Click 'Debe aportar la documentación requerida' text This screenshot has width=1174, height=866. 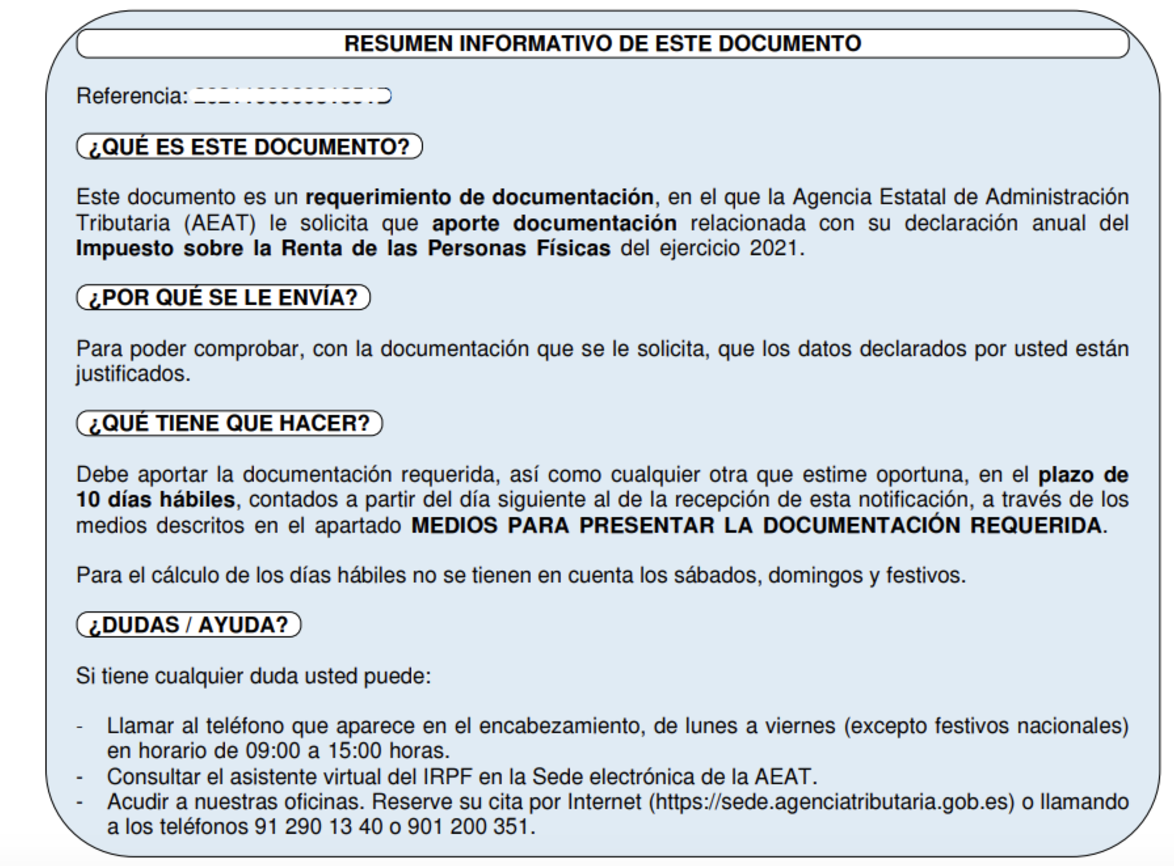[286, 475]
